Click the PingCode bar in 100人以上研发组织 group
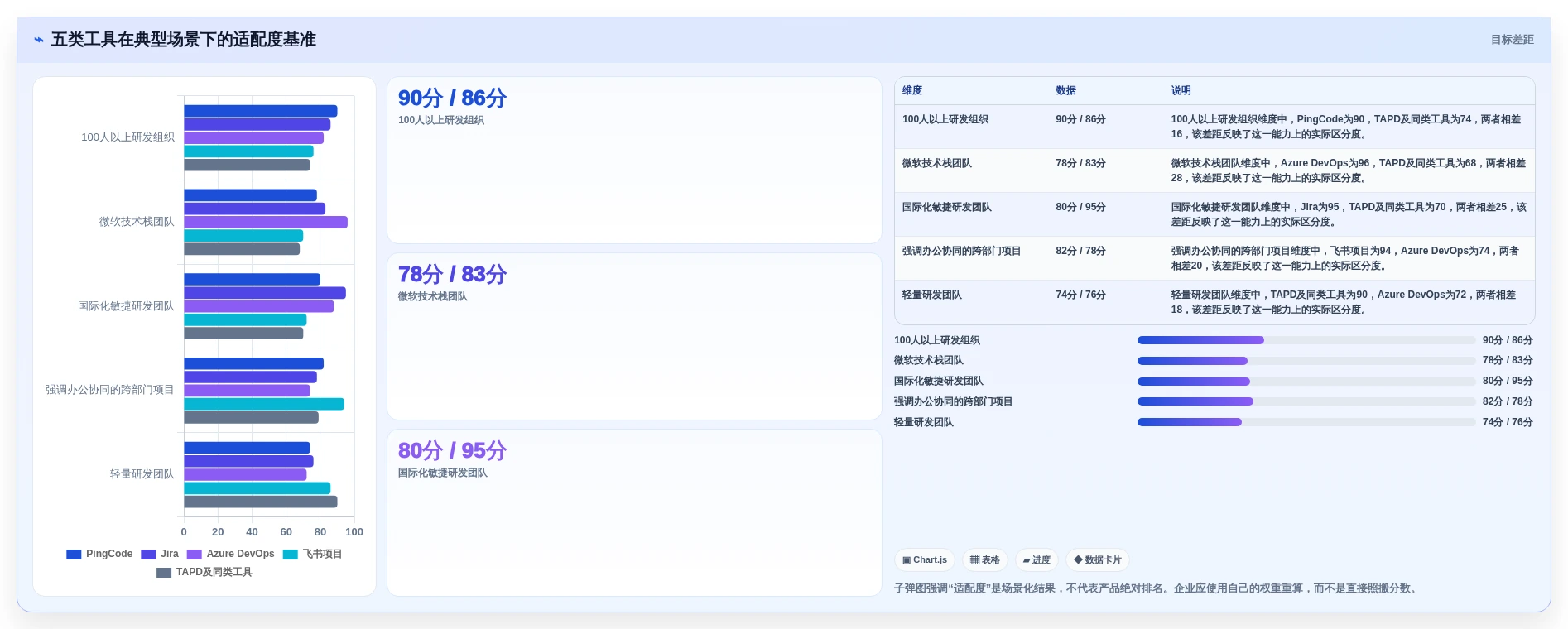The height and width of the screenshot is (629, 1568). pyautogui.click(x=261, y=111)
